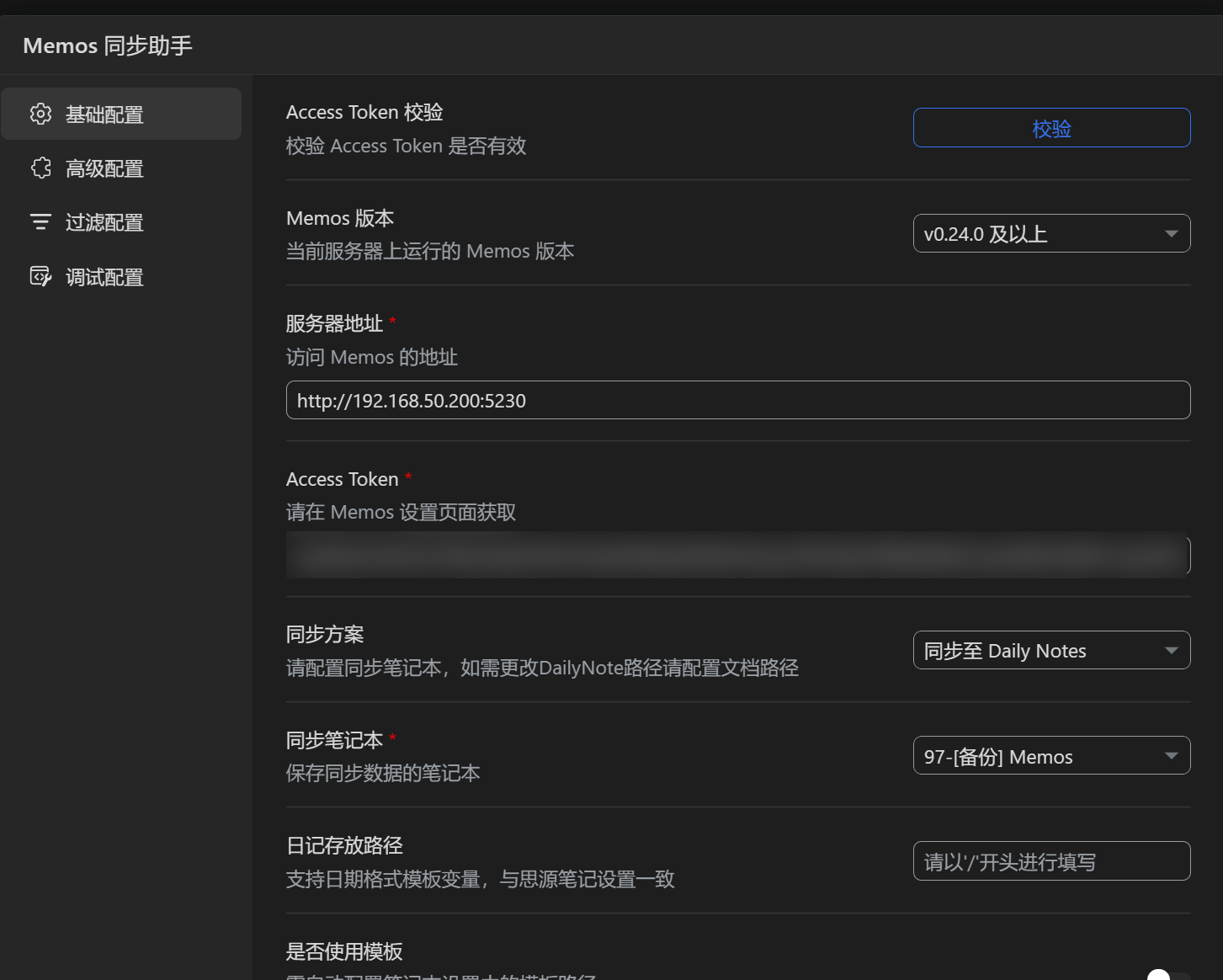The height and width of the screenshot is (980, 1223).
Task: Click the blurred Access Token input field
Action: pyautogui.click(x=738, y=555)
